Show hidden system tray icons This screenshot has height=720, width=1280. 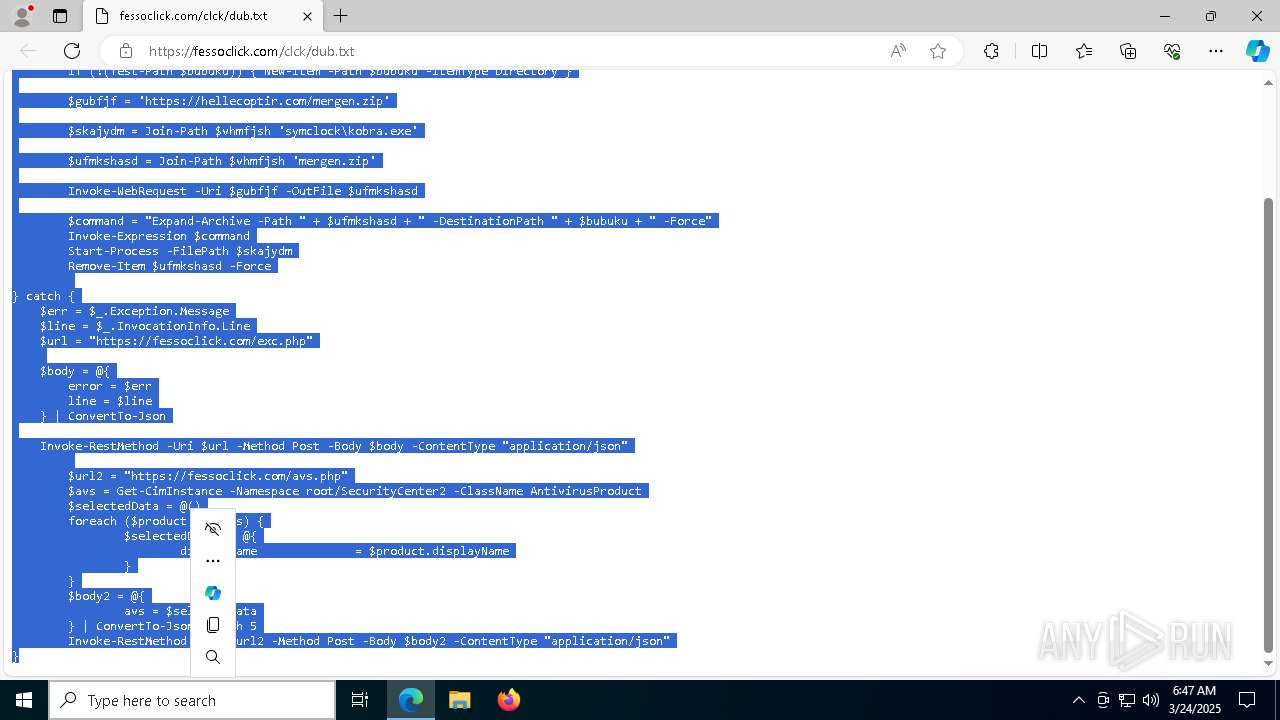(1078, 700)
